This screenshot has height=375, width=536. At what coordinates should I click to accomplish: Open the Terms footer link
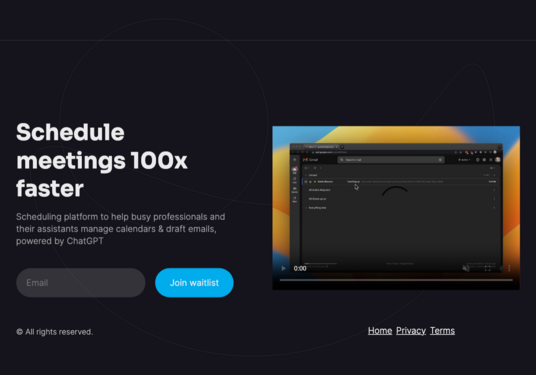[442, 331]
